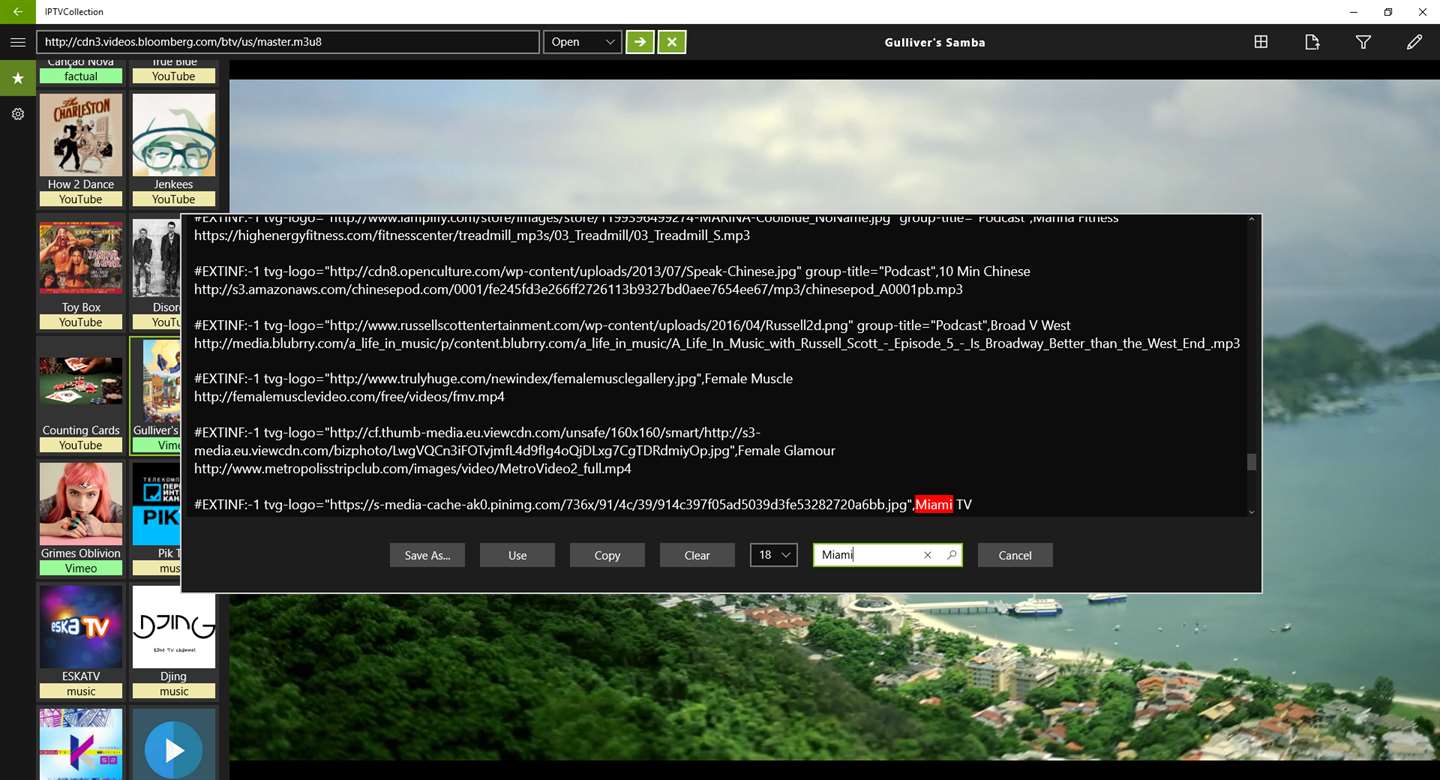Click the highenergyfitness treadmill URL line
This screenshot has height=780, width=1440.
point(472,236)
